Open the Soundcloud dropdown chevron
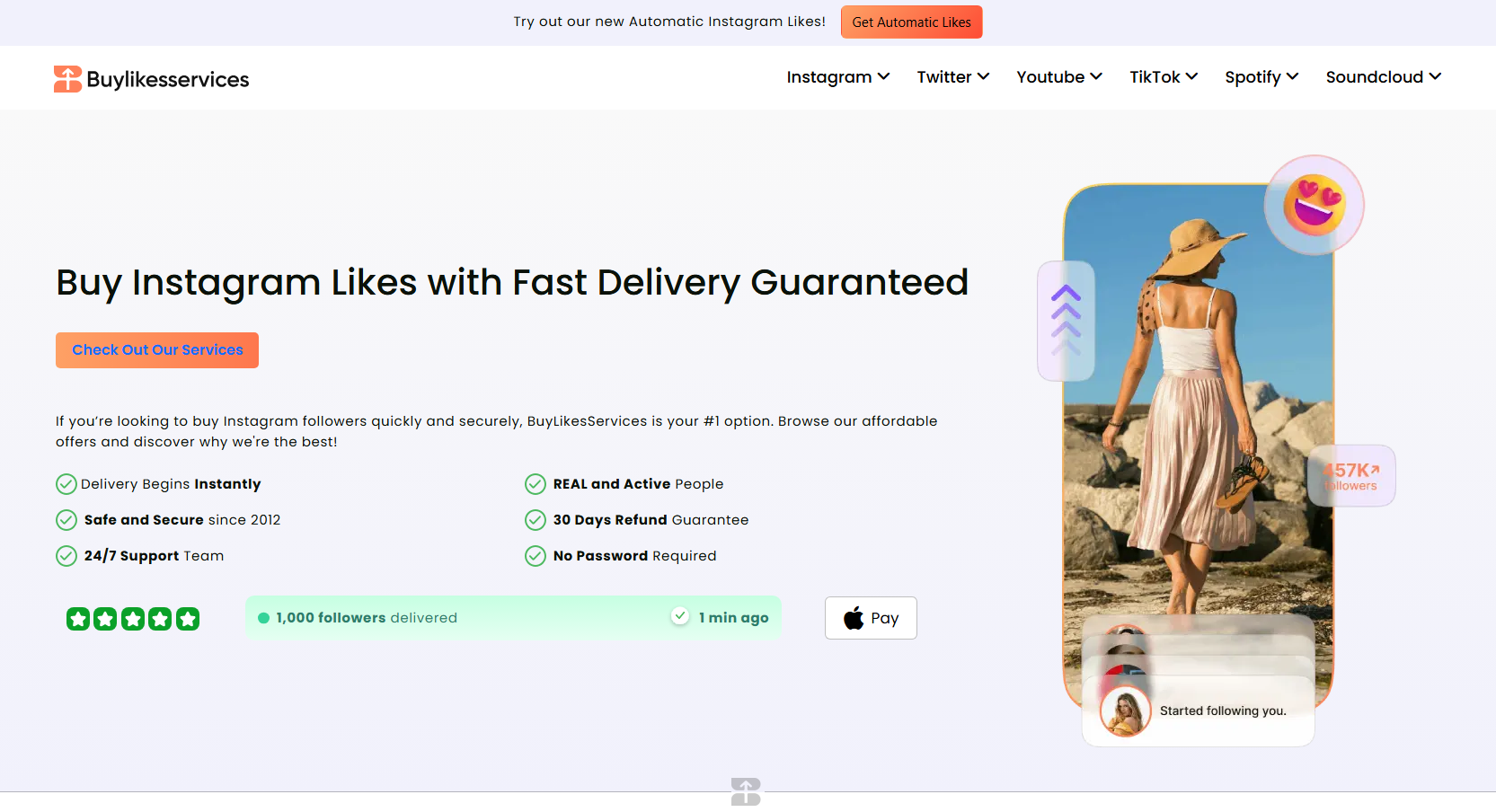 pos(1435,76)
